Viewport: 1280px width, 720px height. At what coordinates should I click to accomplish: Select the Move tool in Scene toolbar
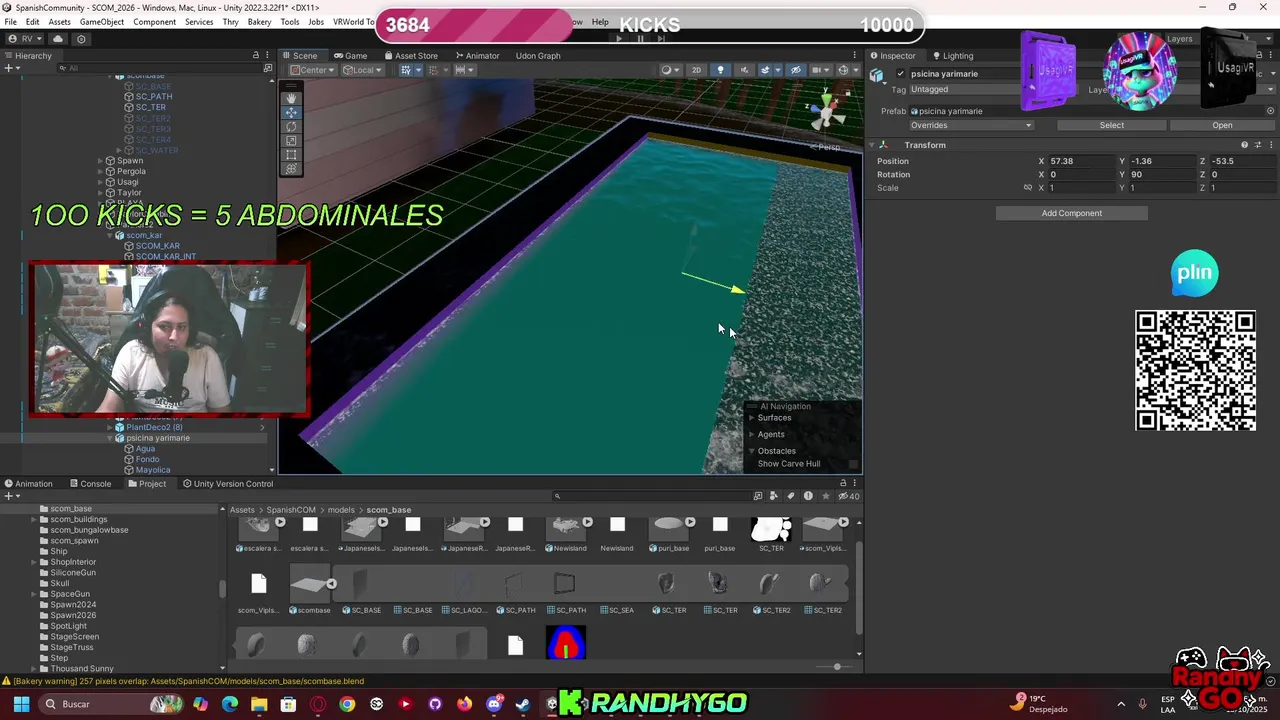pyautogui.click(x=291, y=112)
